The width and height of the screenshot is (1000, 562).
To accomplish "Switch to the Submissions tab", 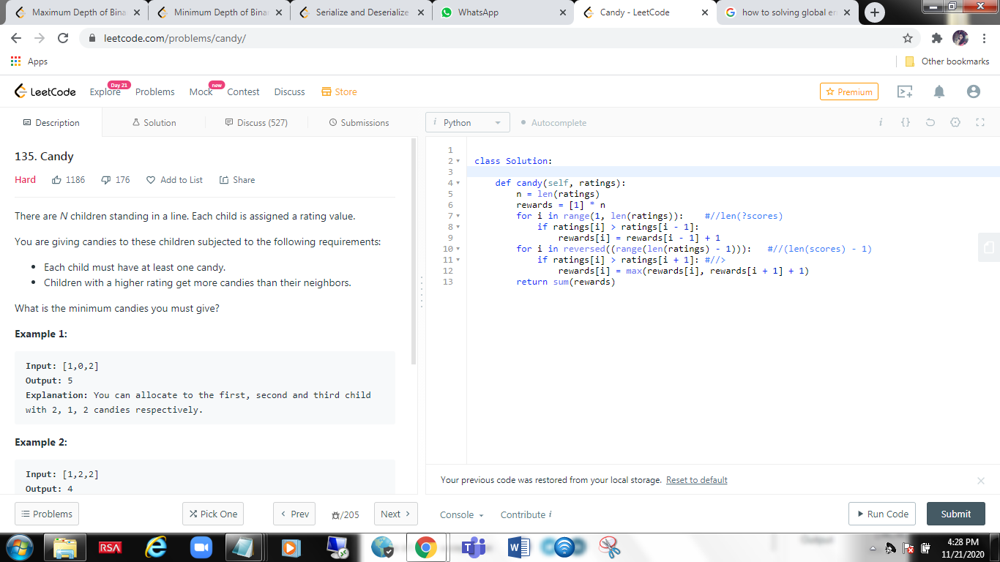I will tap(358, 123).
